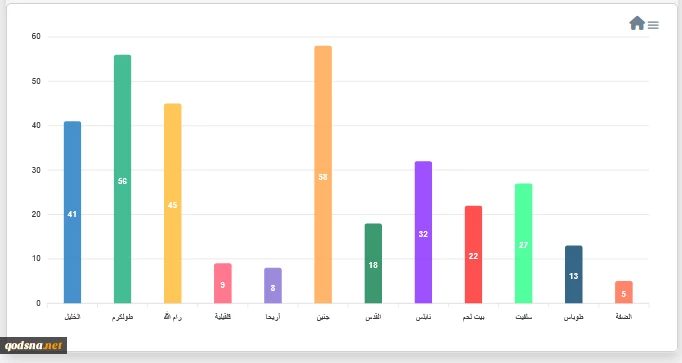Open the chart hamburger menu

coord(653,25)
